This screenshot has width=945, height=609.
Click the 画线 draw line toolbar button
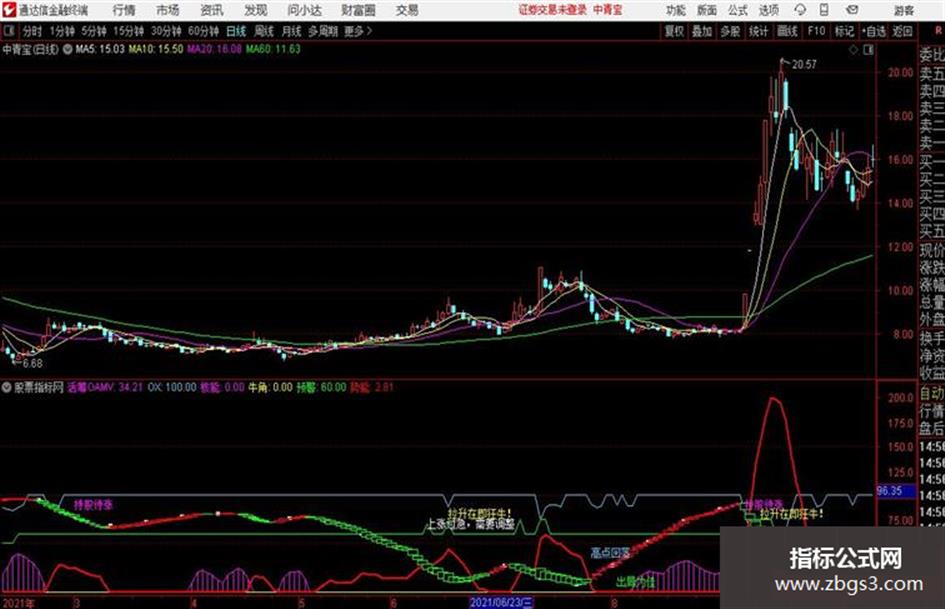[787, 31]
